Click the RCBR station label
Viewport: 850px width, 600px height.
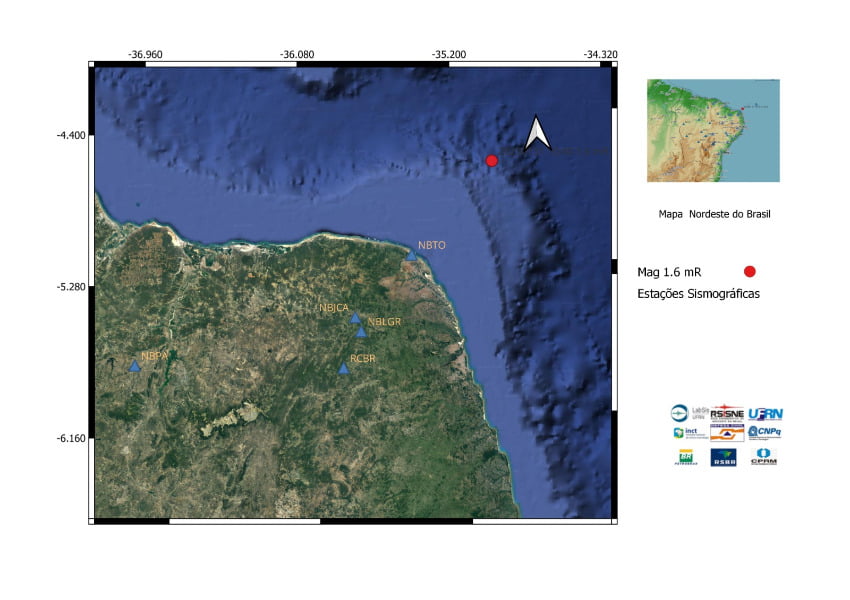363,358
